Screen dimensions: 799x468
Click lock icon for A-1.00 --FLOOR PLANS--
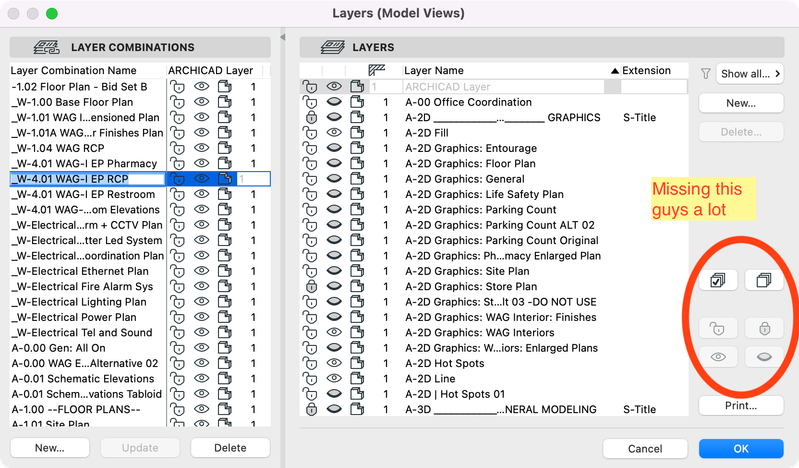[177, 409]
